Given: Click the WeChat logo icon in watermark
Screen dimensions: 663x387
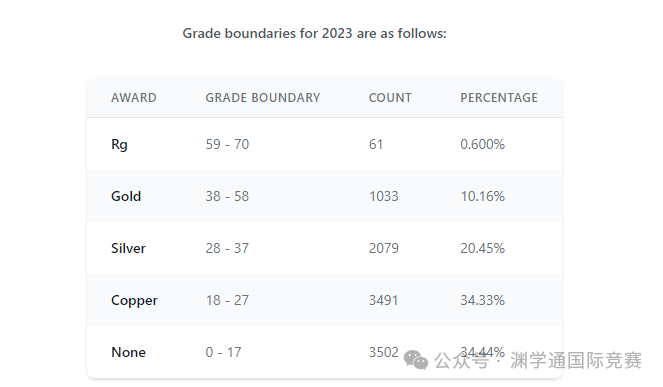Looking at the screenshot, I should [416, 360].
